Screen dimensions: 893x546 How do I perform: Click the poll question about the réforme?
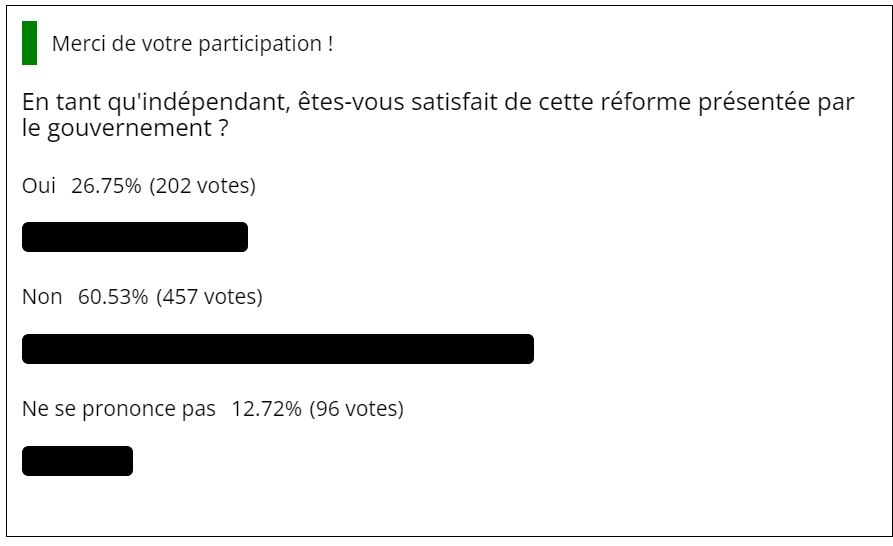point(438,115)
